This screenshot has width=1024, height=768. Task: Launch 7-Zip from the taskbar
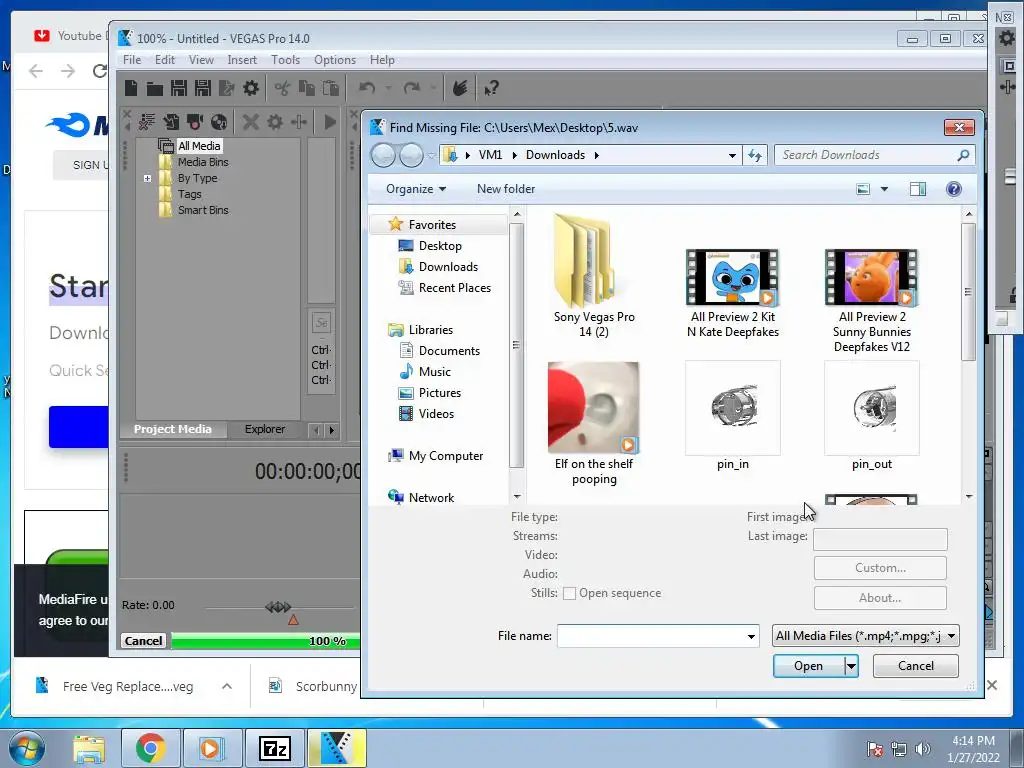pos(274,748)
